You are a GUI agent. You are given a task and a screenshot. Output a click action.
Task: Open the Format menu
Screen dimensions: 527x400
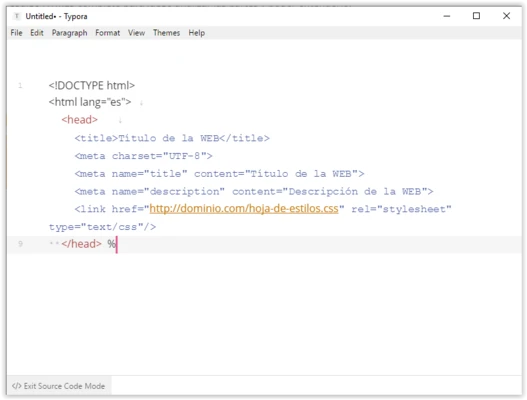107,33
